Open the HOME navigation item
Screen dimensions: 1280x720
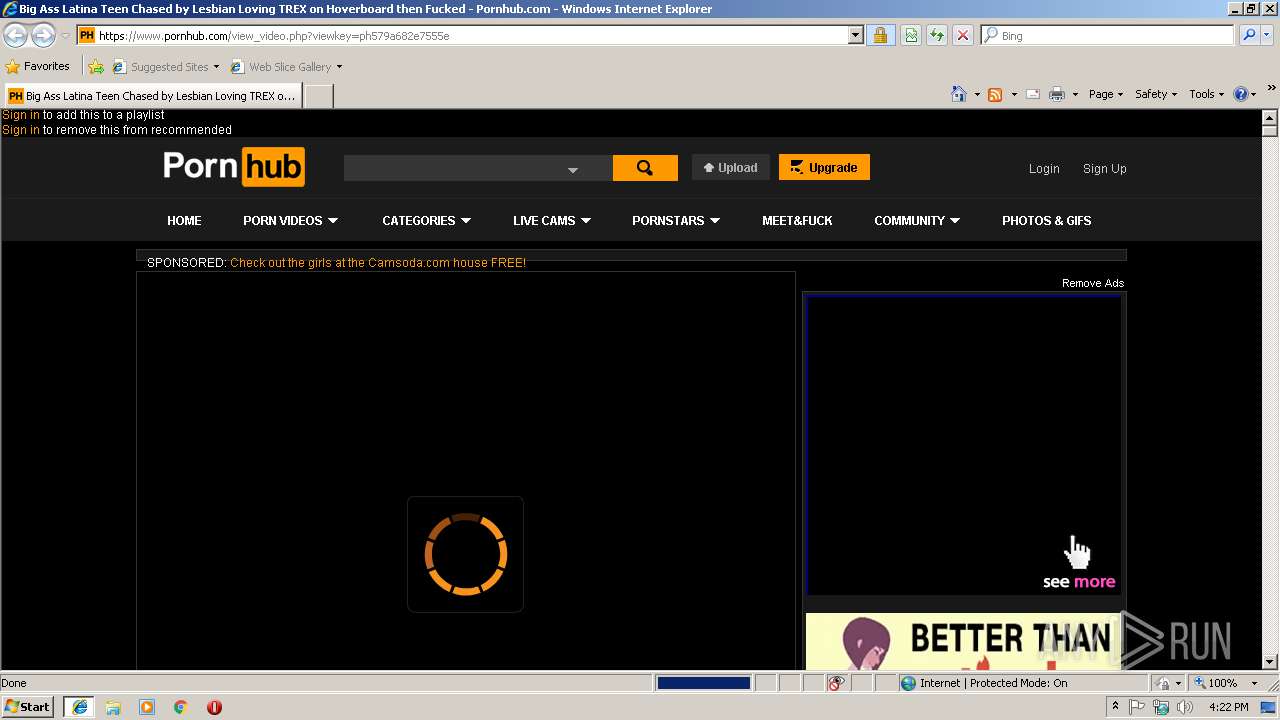point(184,220)
